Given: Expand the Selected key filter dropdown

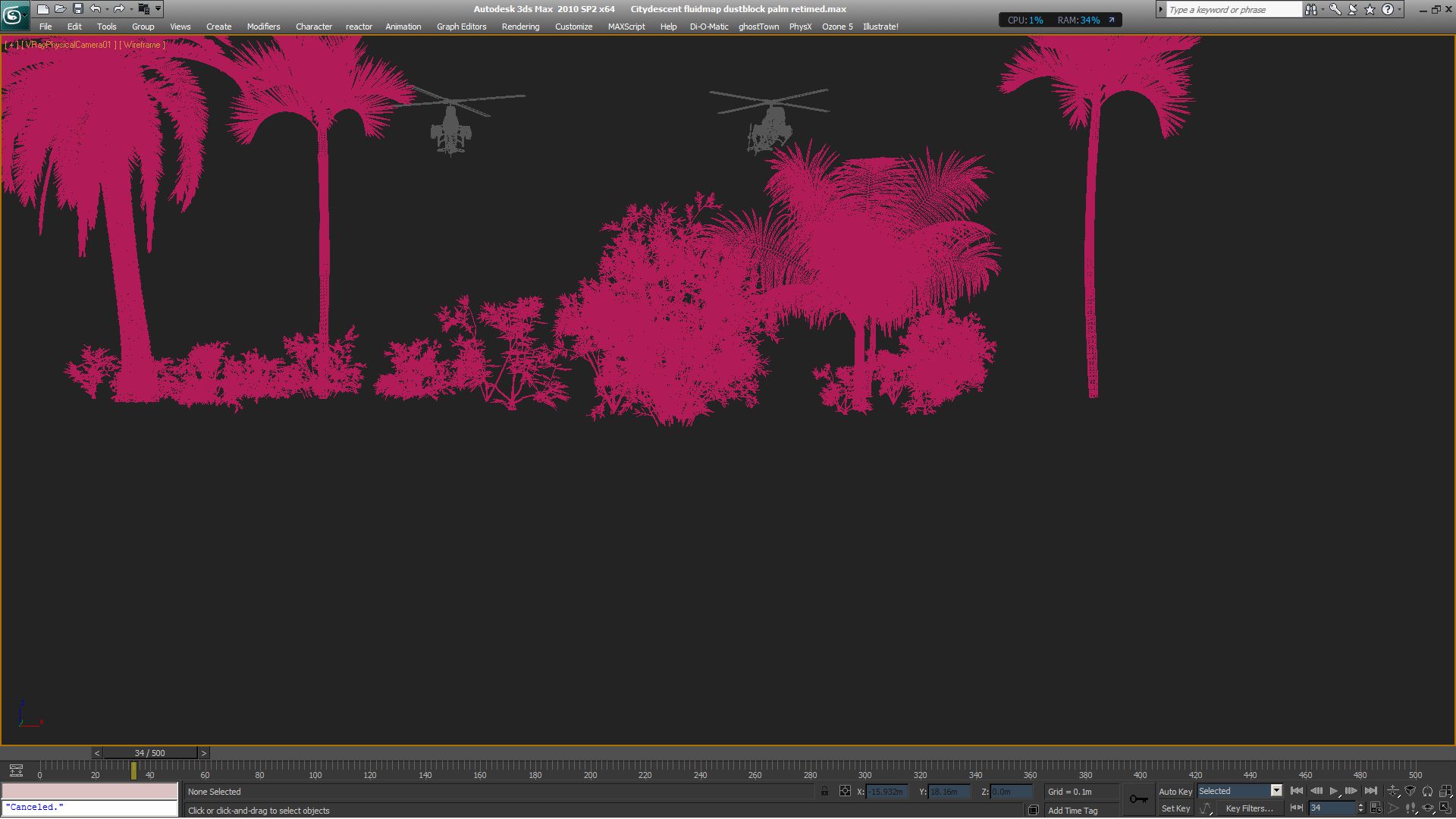Looking at the screenshot, I should [x=1276, y=791].
